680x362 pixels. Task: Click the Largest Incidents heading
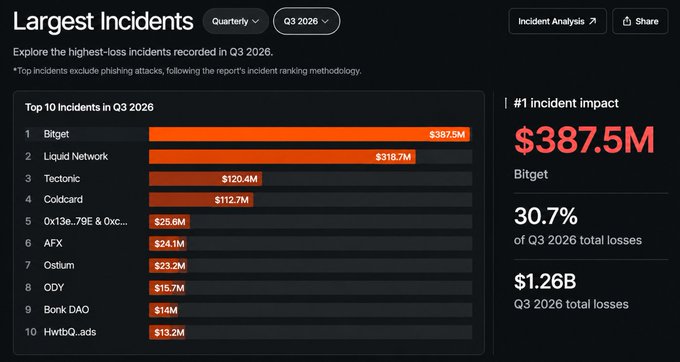103,21
